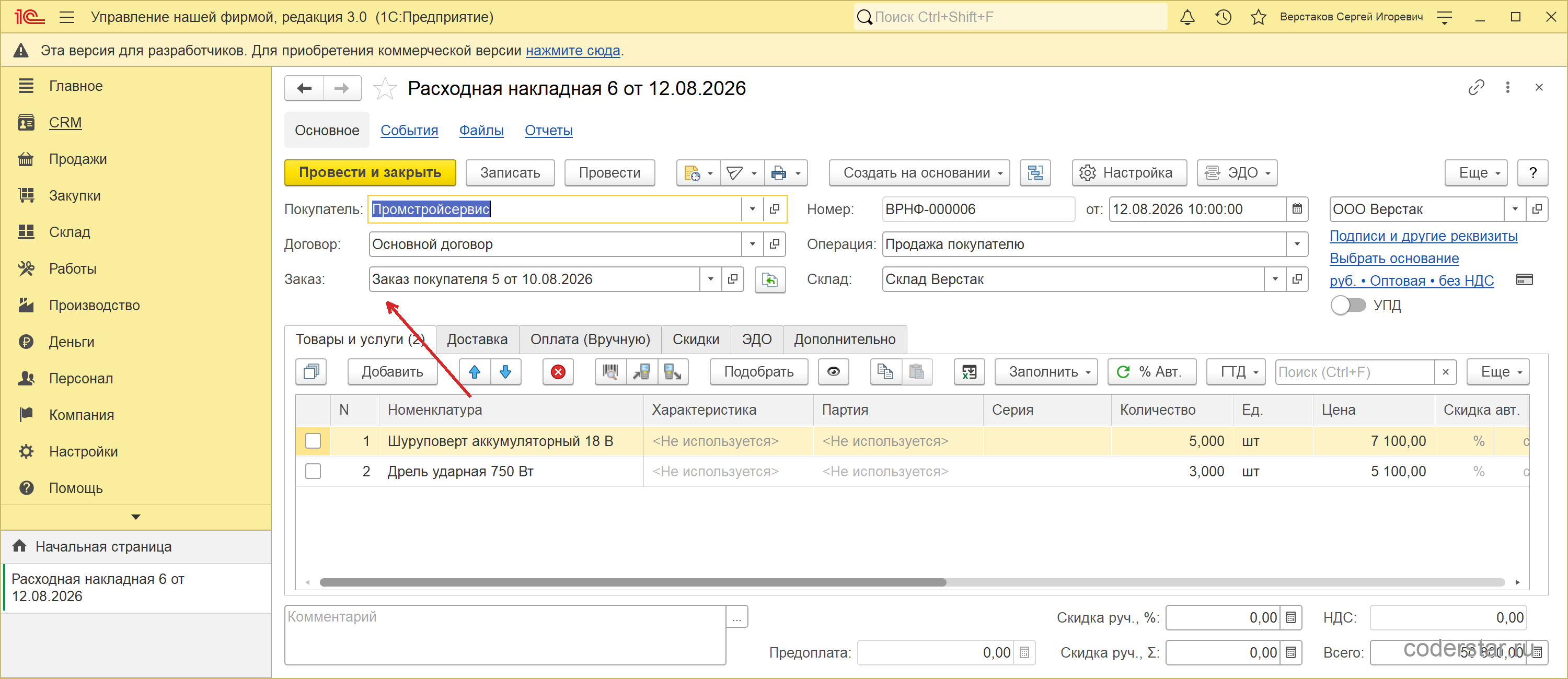Image resolution: width=1568 pixels, height=679 pixels.
Task: Add document to favorites with star
Action: coord(385,89)
